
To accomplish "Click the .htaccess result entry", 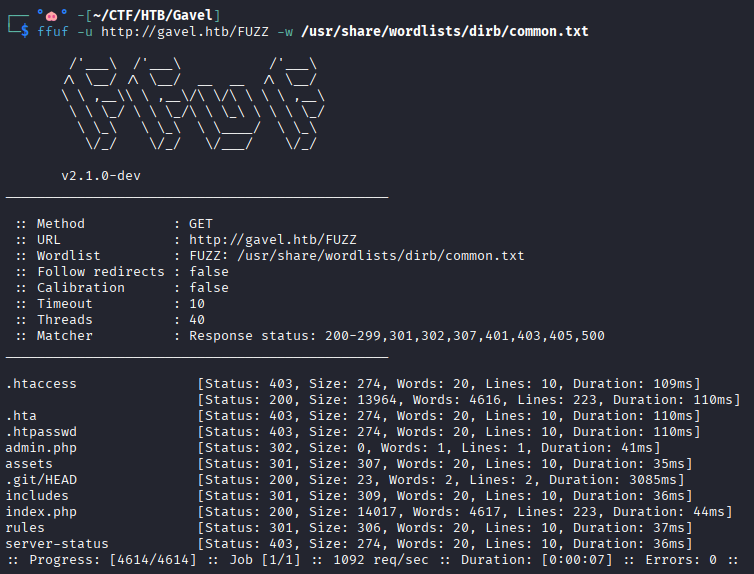I will 41,384.
